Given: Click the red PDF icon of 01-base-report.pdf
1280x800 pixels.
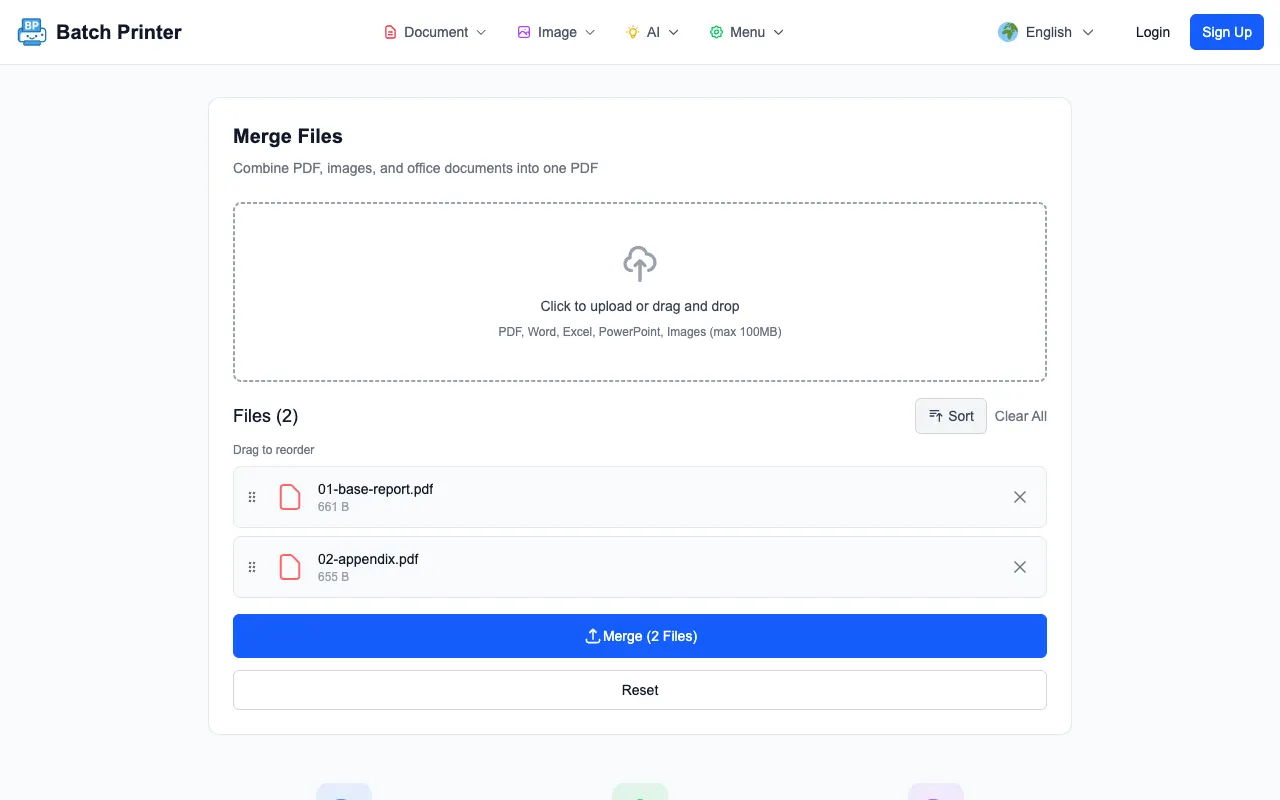Looking at the screenshot, I should pyautogui.click(x=290, y=497).
